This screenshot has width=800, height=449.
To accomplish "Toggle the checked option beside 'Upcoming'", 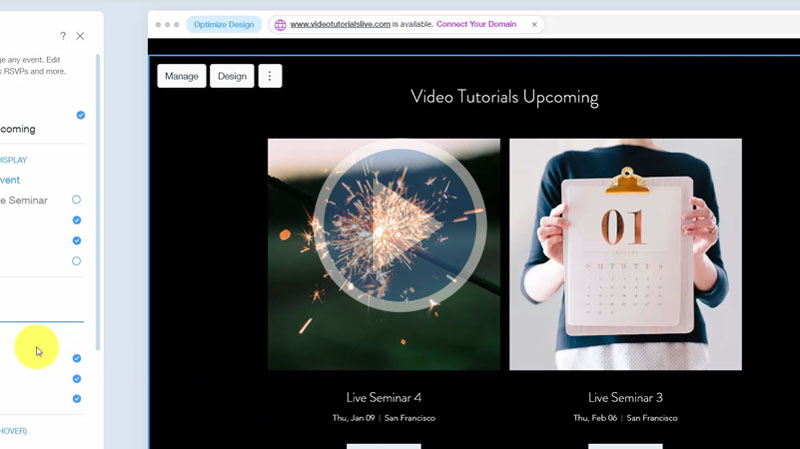I will tap(81, 115).
